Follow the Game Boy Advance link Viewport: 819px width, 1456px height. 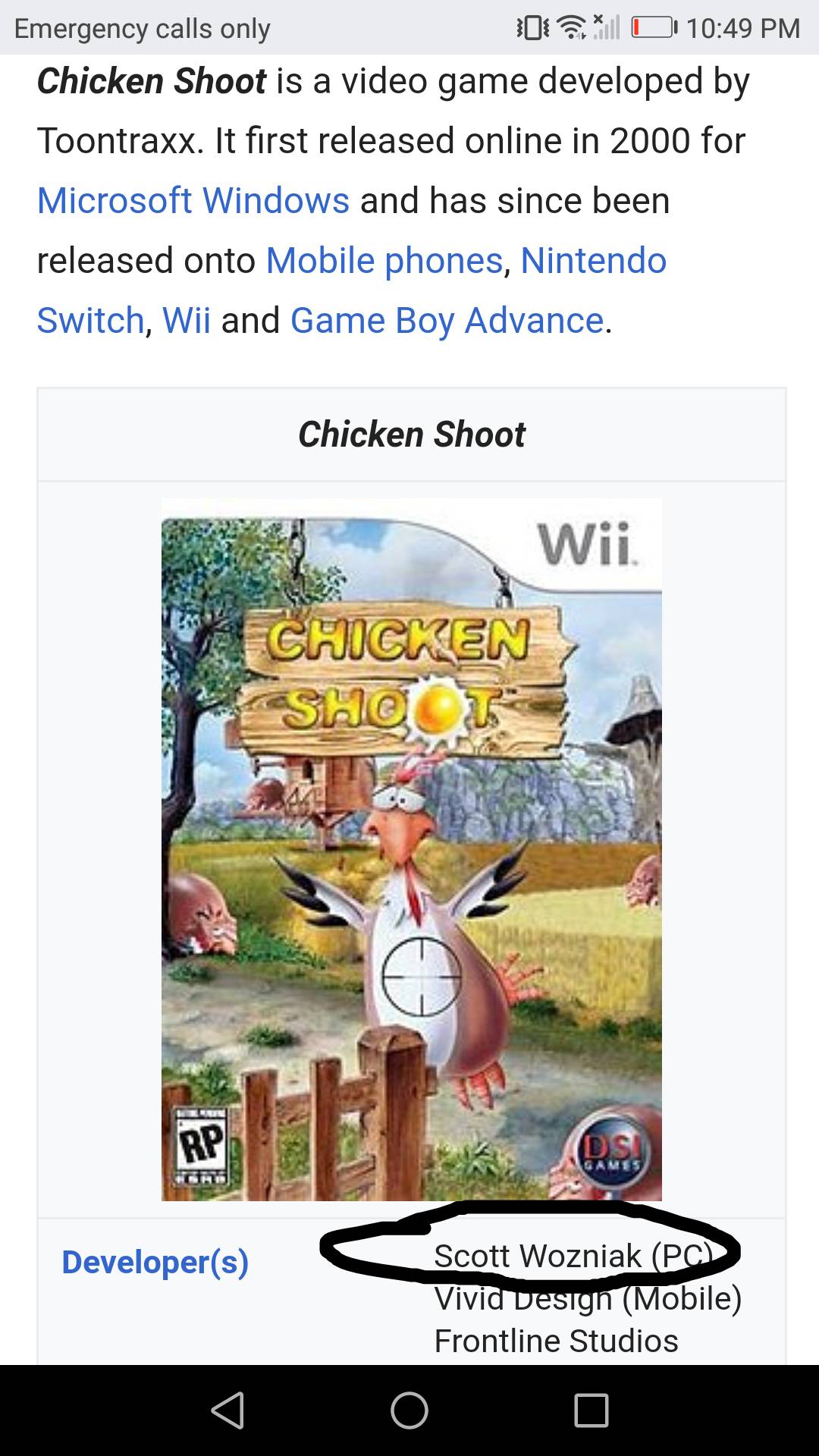pyautogui.click(x=447, y=321)
